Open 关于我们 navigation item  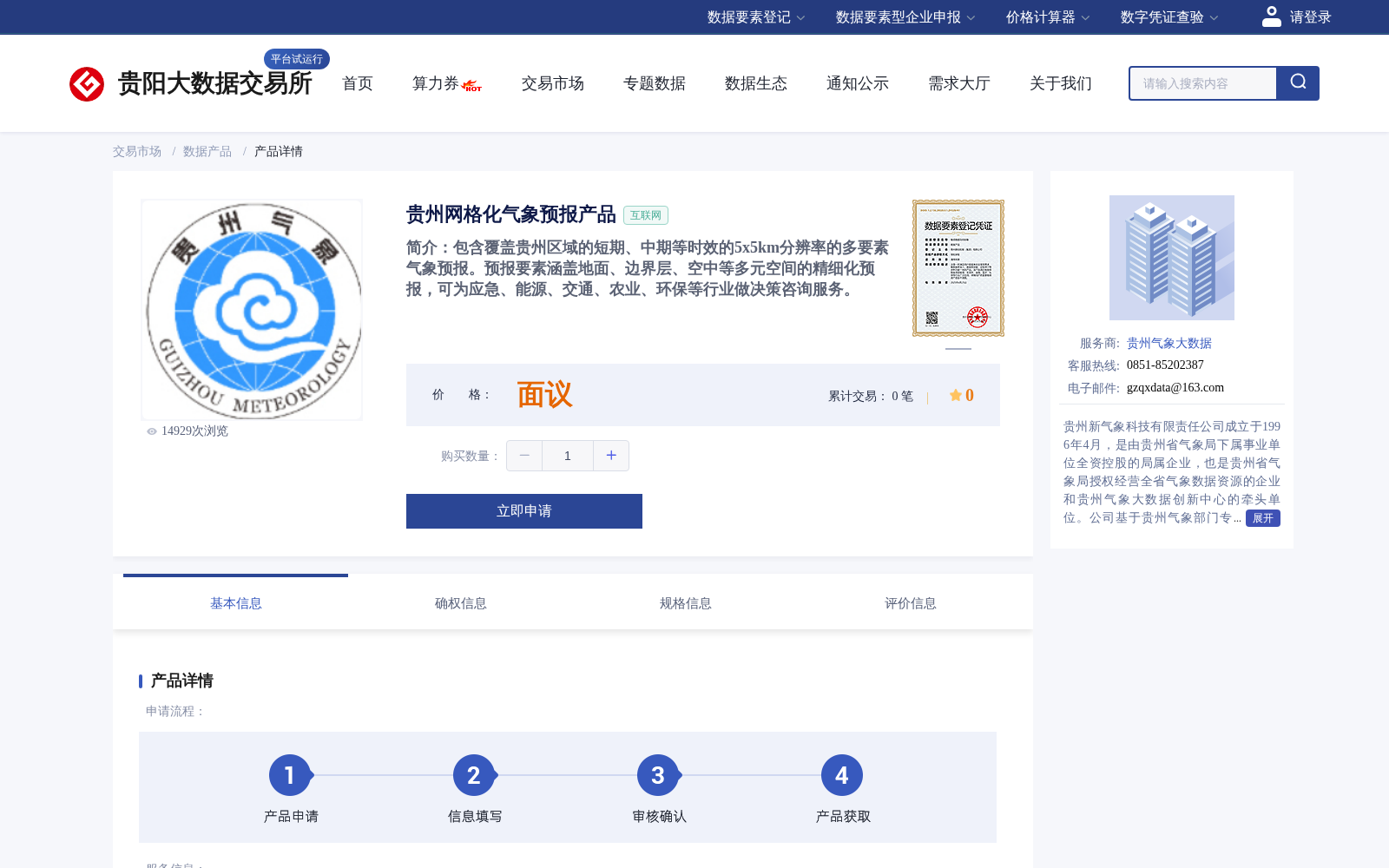[1061, 83]
